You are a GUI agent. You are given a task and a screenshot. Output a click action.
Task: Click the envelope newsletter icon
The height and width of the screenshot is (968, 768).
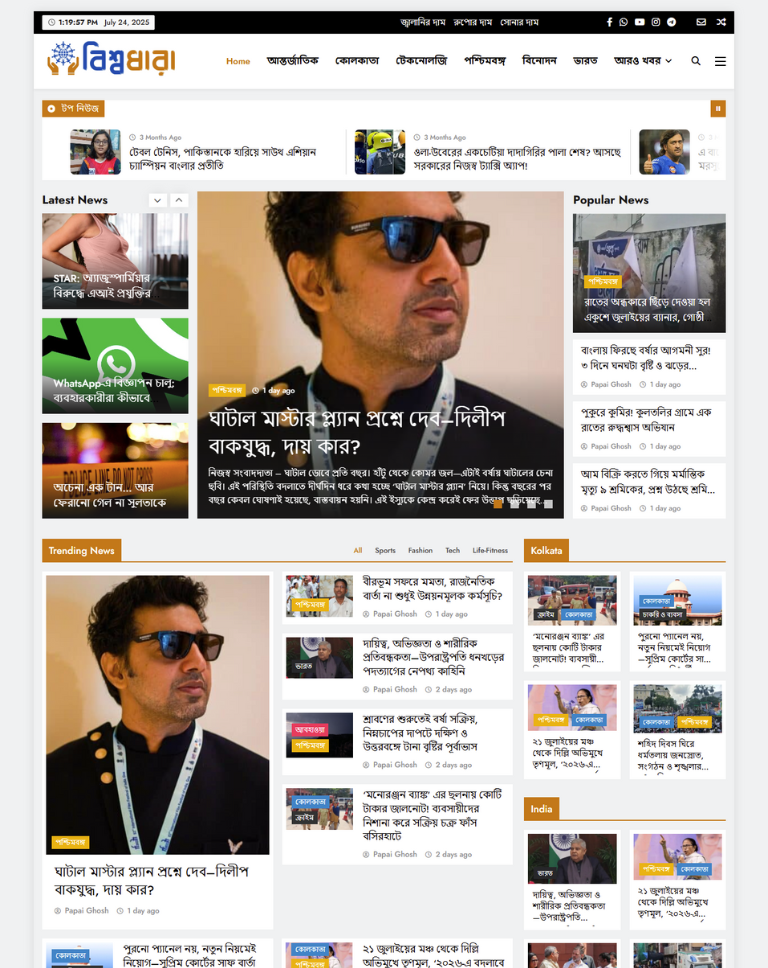[x=700, y=22]
